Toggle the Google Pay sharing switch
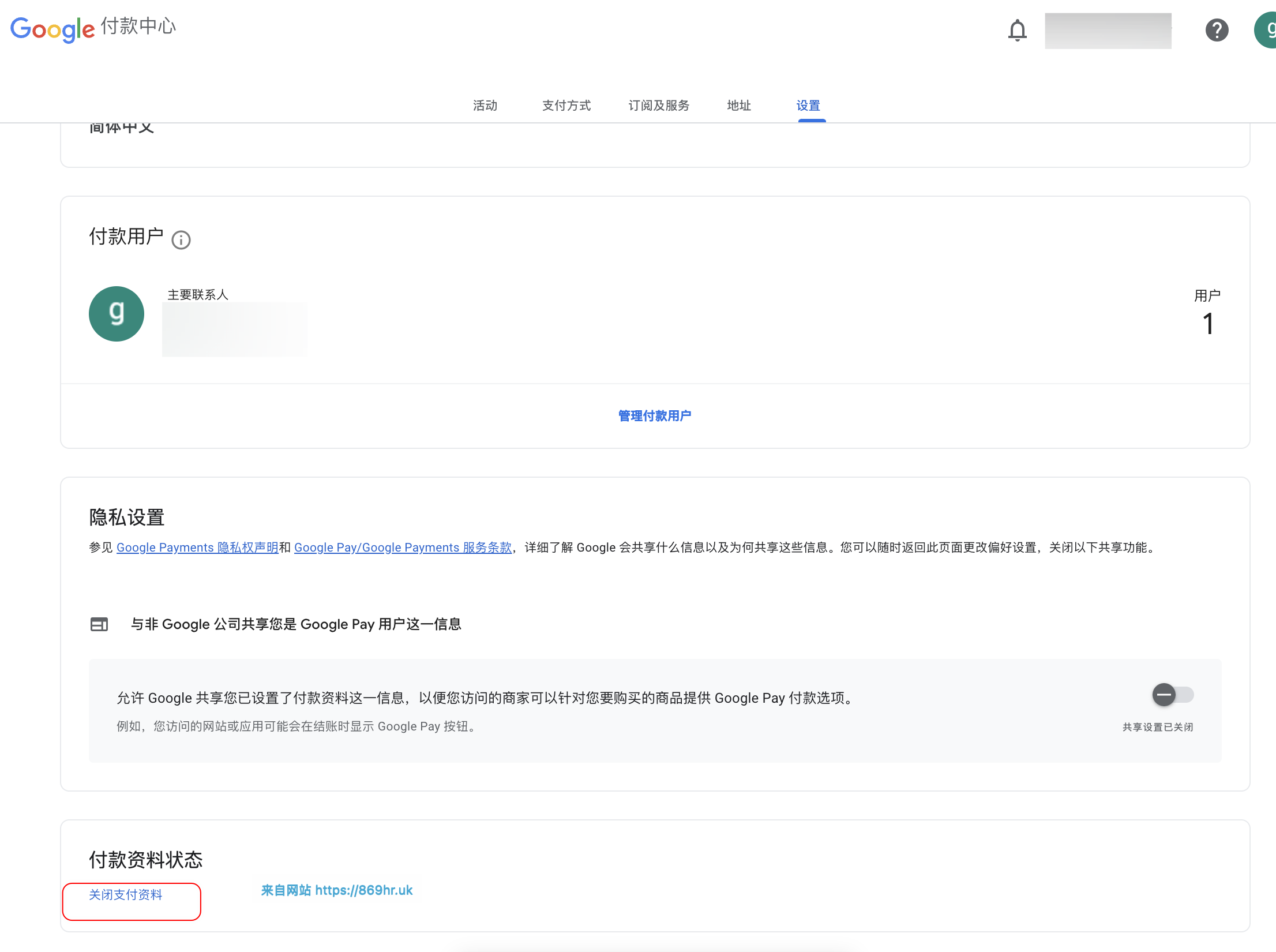This screenshot has width=1276, height=952. tap(1173, 695)
